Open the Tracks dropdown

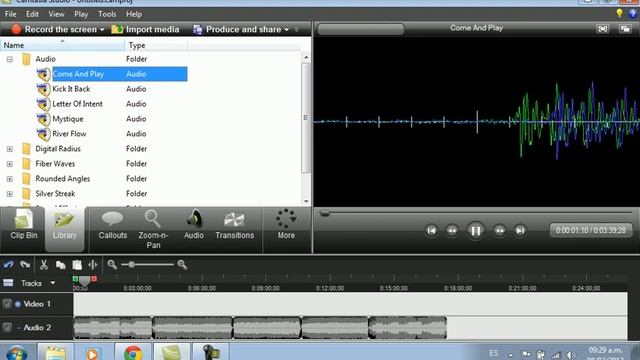53,283
